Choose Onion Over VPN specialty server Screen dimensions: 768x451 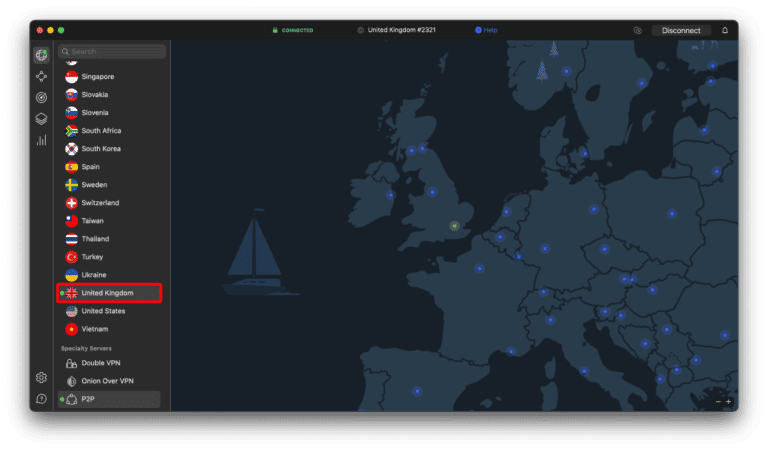(x=107, y=381)
